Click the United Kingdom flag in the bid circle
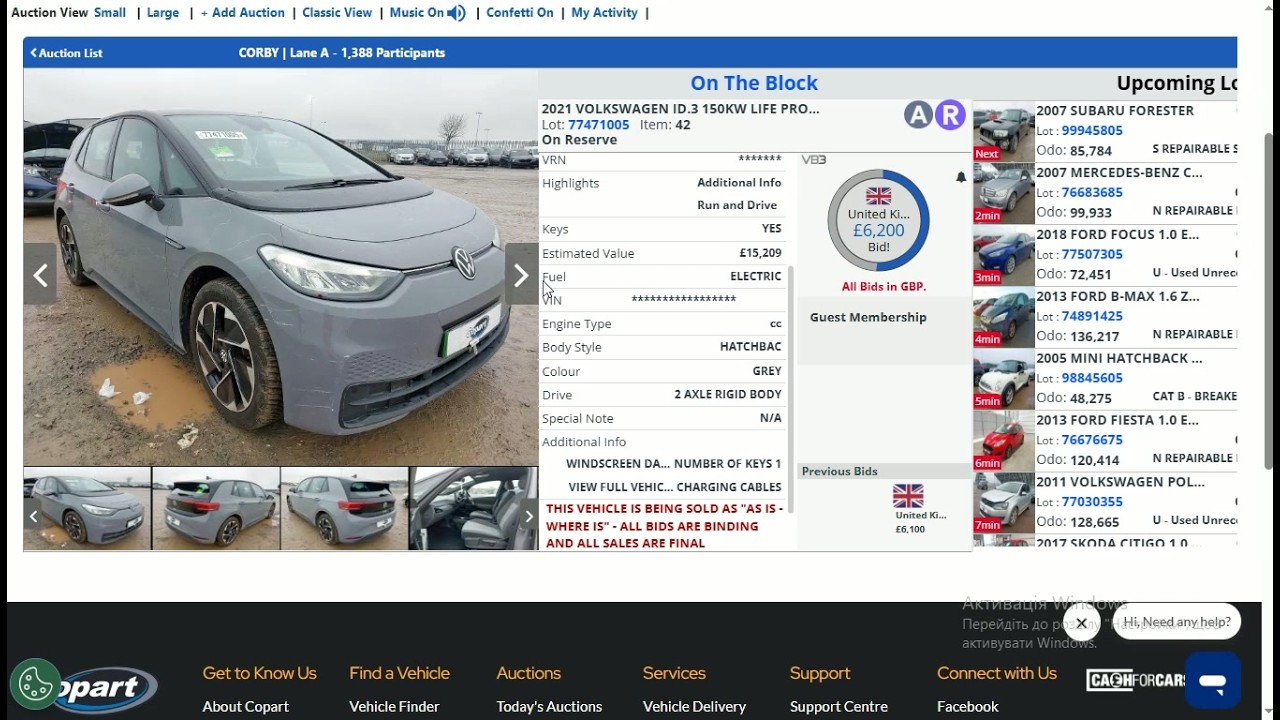1280x720 pixels. click(x=878, y=196)
